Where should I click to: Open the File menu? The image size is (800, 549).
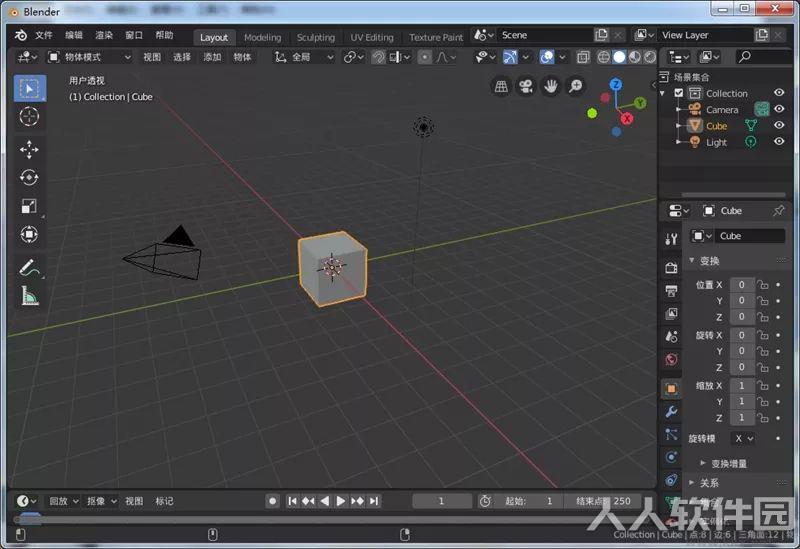click(x=43, y=35)
